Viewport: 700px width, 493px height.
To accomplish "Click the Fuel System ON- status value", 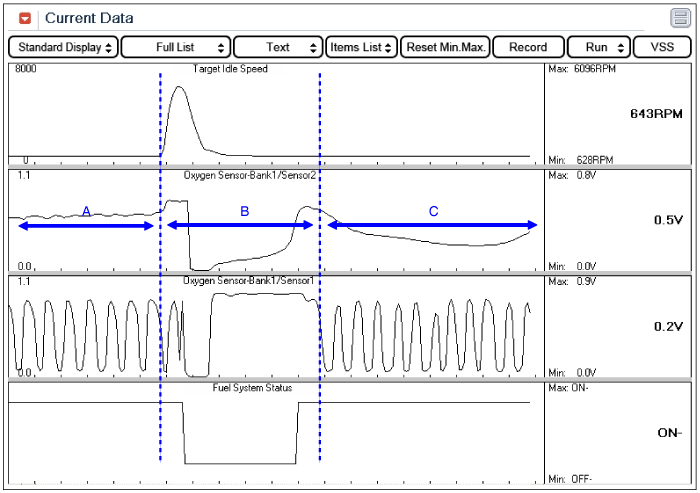I will pos(670,433).
